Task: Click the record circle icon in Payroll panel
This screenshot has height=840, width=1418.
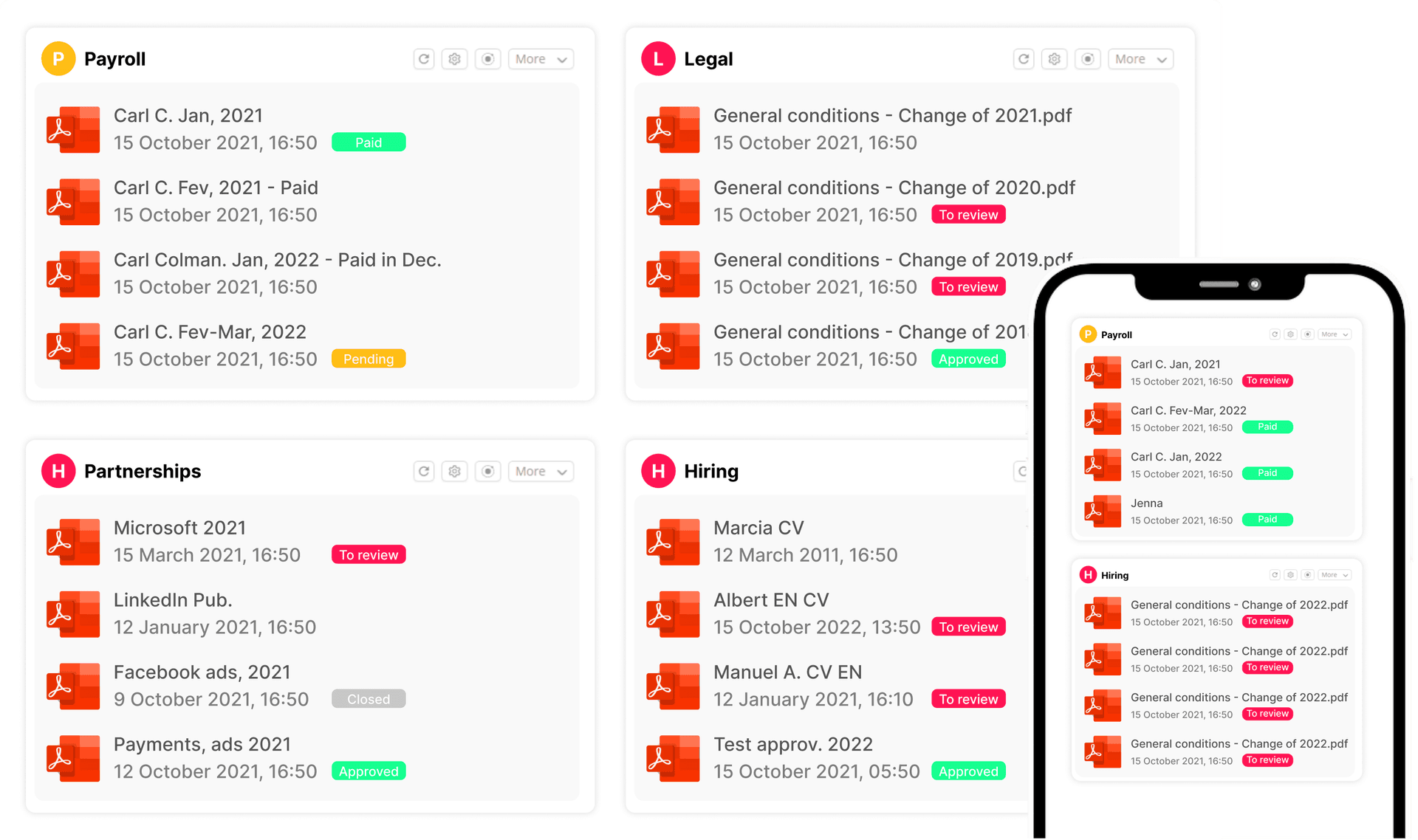Action: click(487, 59)
